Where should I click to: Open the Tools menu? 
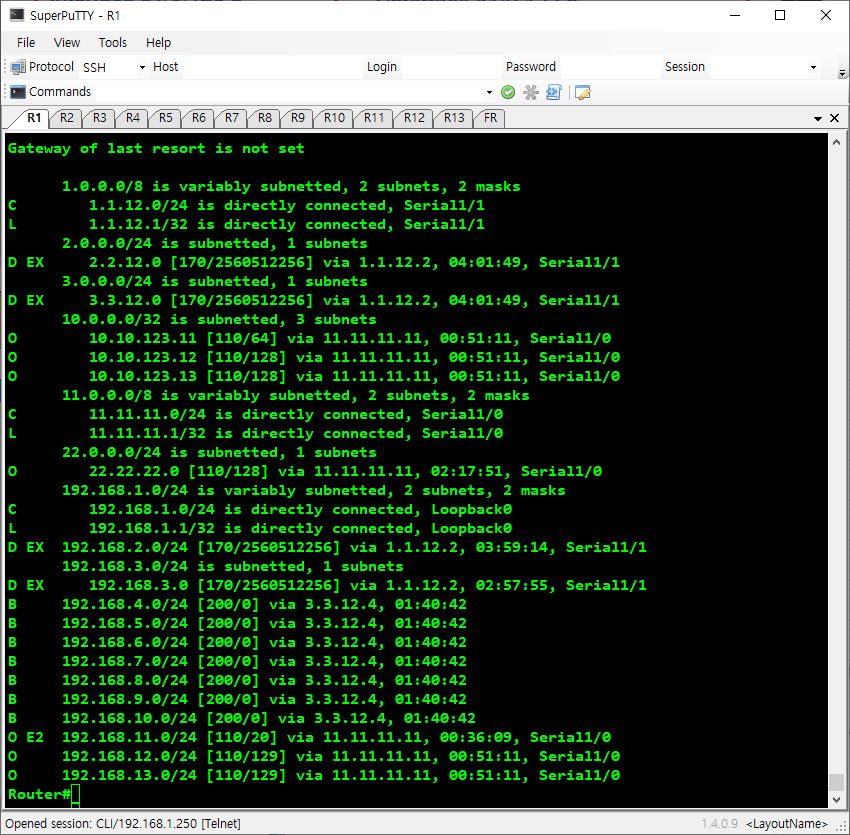(x=112, y=43)
